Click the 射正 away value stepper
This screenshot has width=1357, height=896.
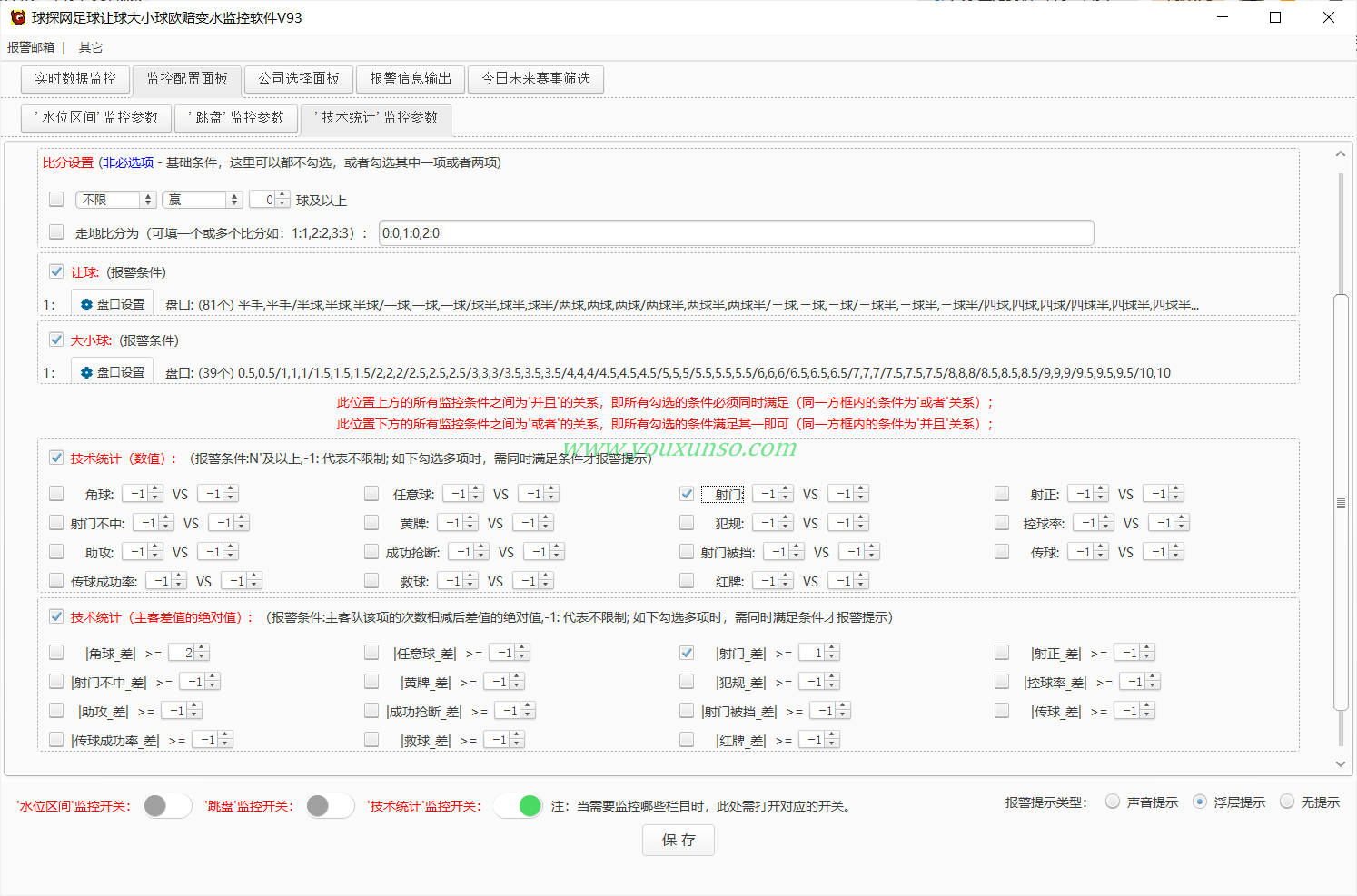[1164, 494]
